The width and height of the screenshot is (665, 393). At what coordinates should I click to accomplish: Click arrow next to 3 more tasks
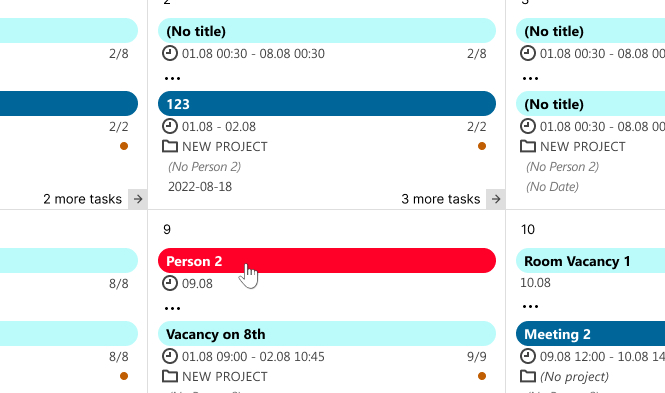(x=496, y=199)
